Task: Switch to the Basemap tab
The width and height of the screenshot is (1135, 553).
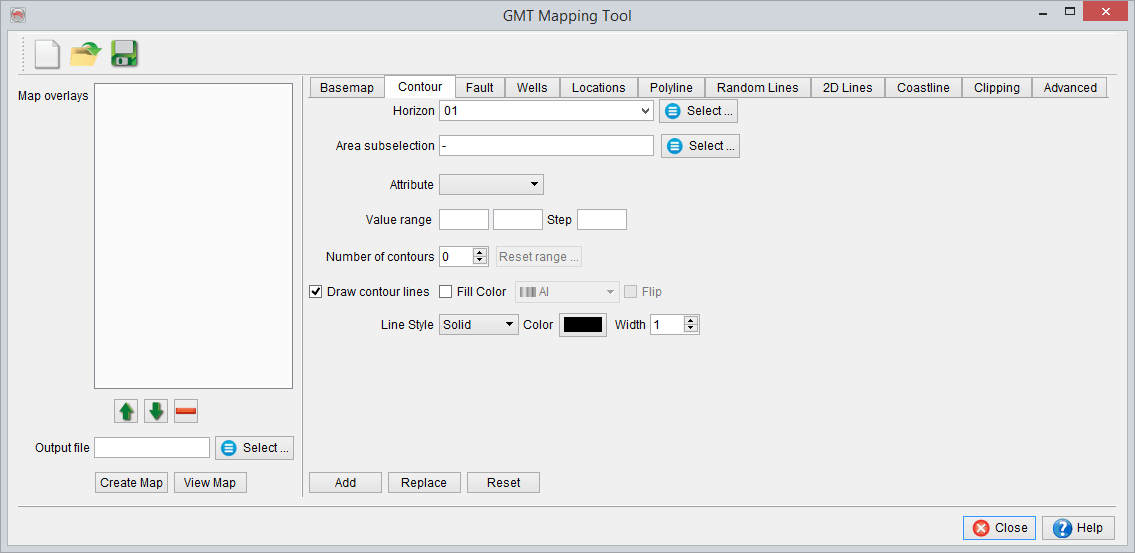Action: pos(346,88)
